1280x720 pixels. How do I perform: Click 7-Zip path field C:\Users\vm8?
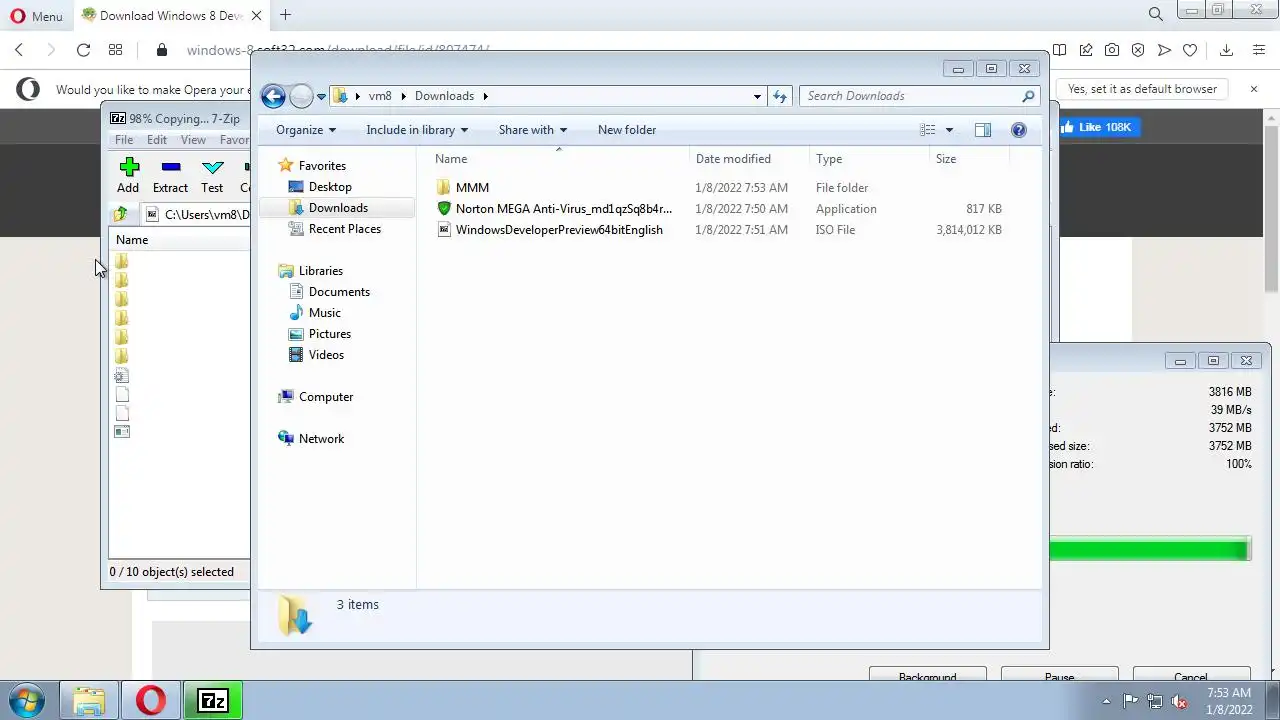coord(198,214)
